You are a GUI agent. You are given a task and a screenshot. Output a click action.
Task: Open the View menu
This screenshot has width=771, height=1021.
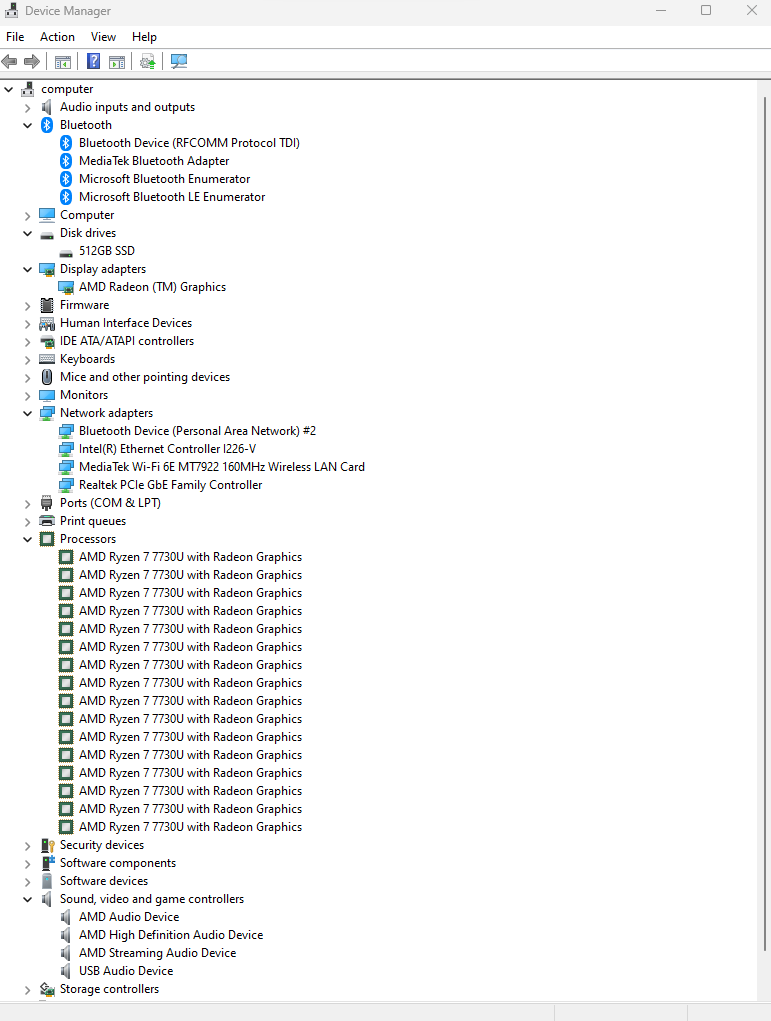click(104, 37)
